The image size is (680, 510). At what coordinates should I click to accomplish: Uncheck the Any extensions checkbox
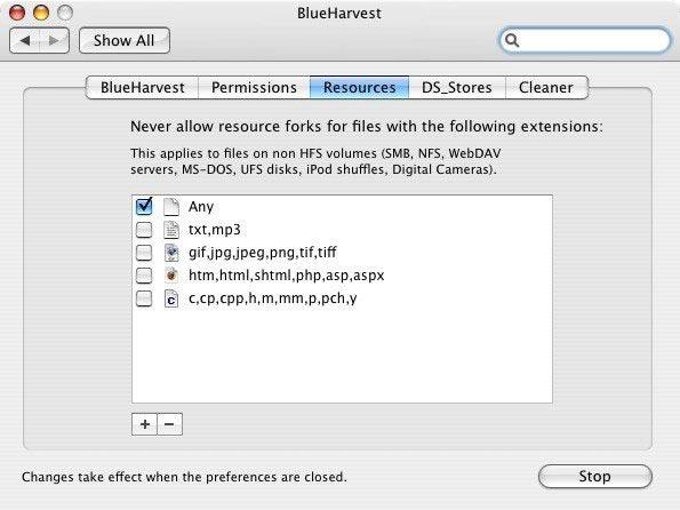click(x=144, y=206)
